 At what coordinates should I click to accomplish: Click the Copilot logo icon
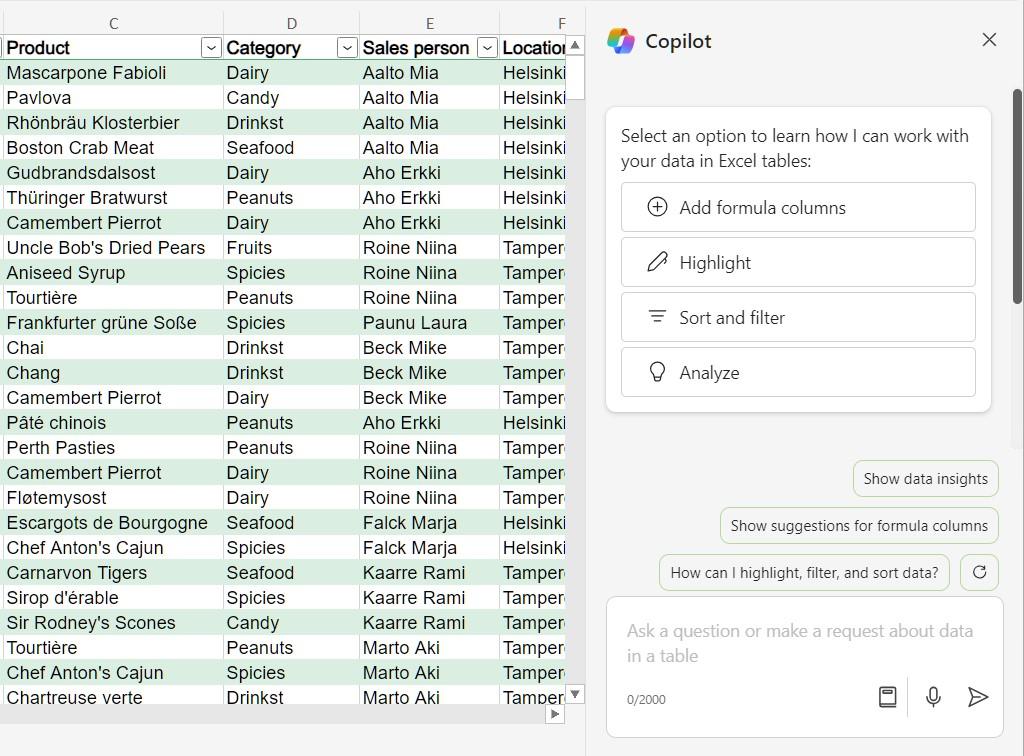621,41
